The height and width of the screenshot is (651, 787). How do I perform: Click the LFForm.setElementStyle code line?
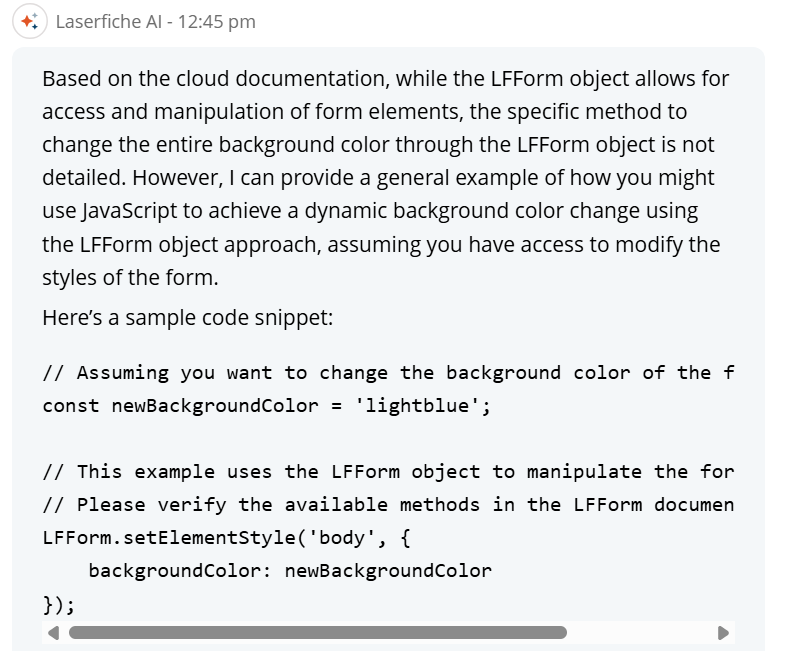point(226,538)
